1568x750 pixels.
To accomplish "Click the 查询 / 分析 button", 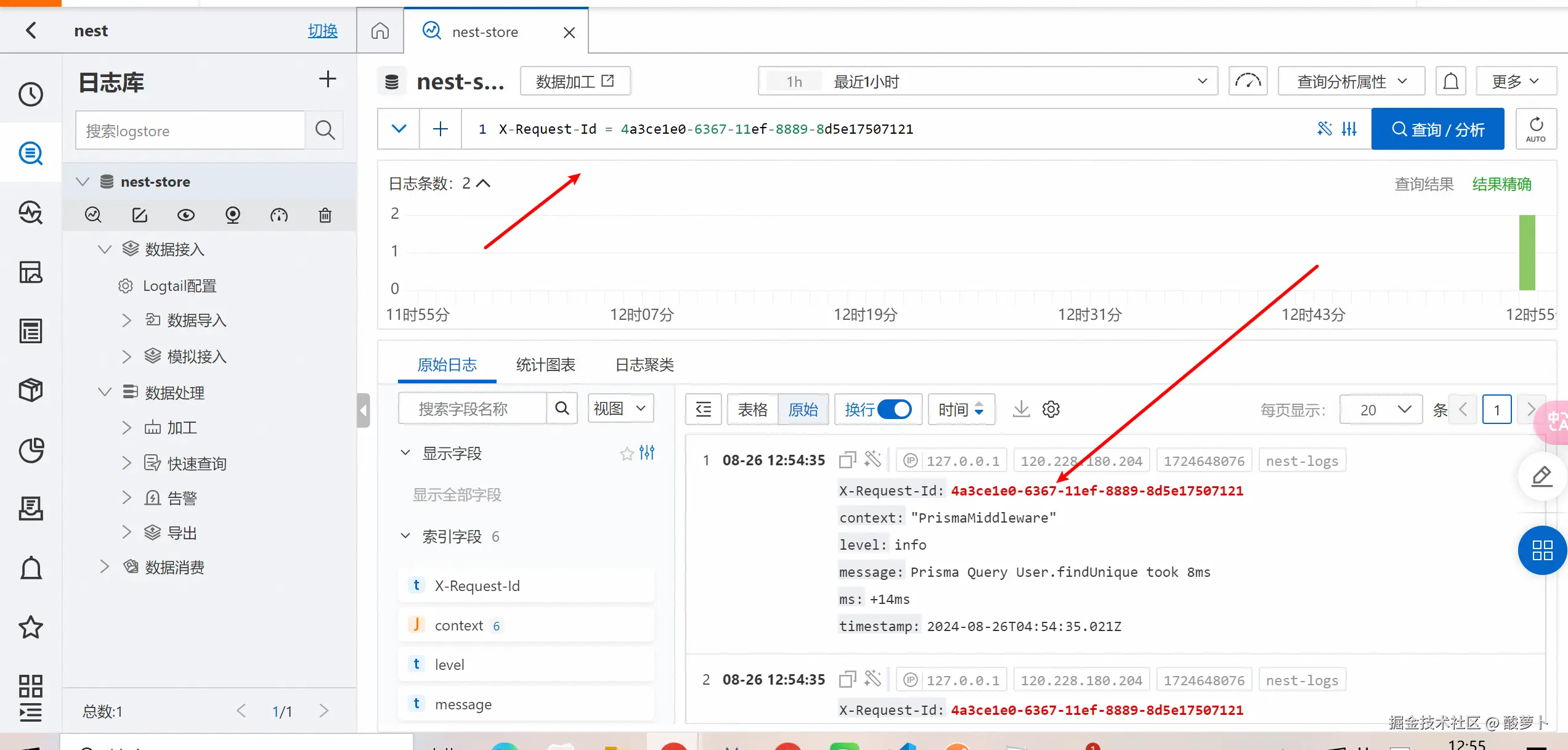I will [1437, 129].
